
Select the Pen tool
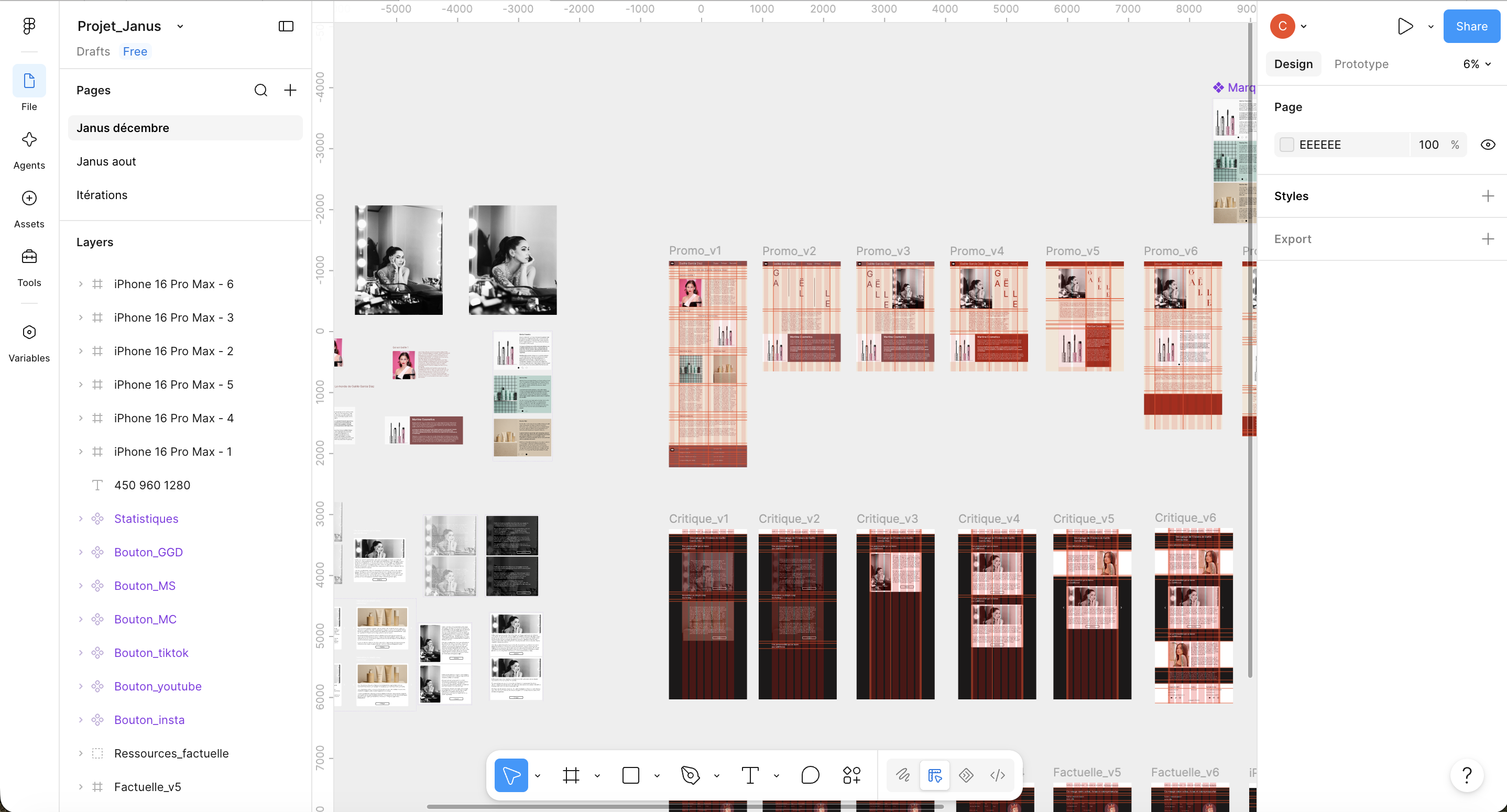[x=690, y=775]
